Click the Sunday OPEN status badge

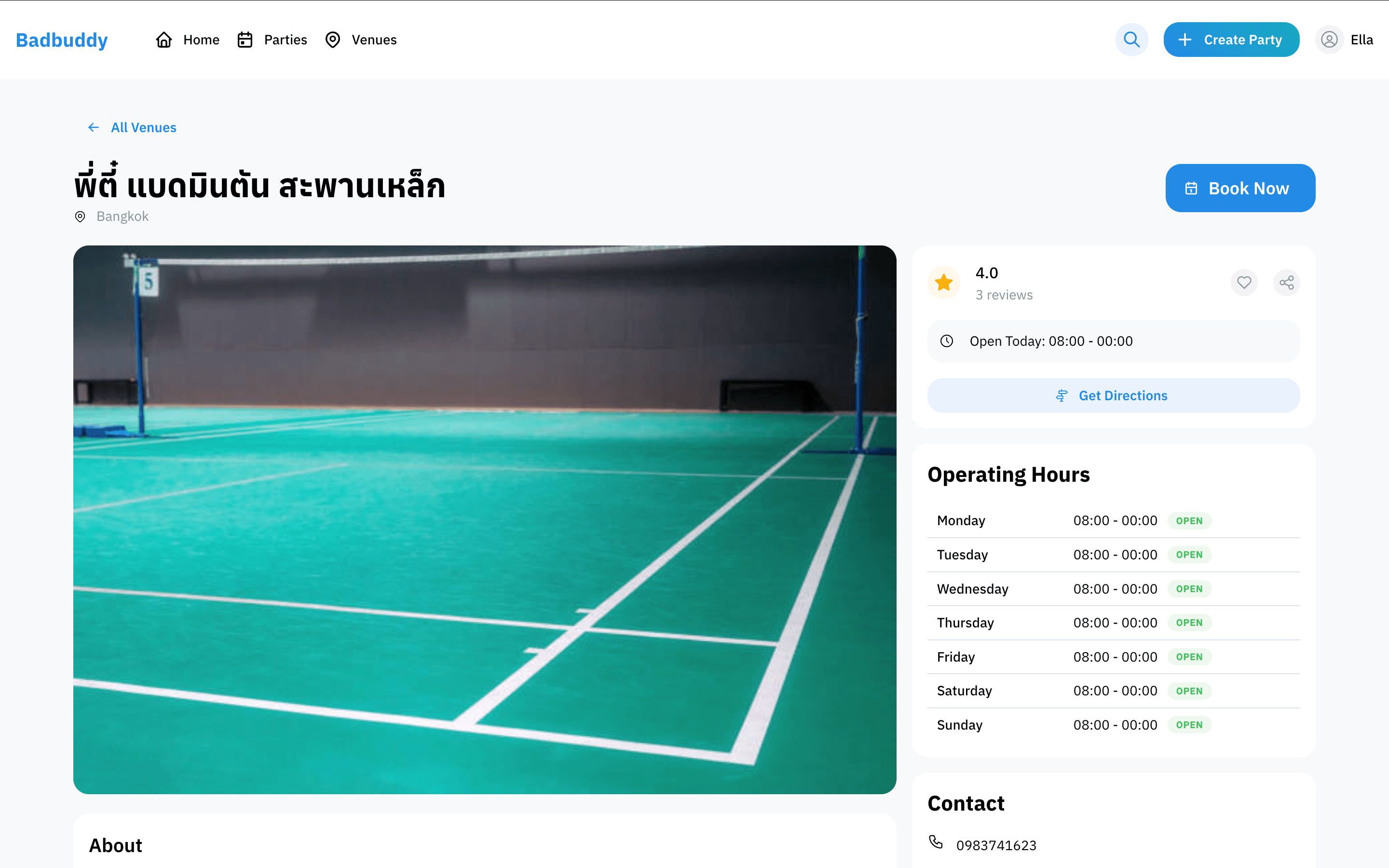click(1189, 724)
